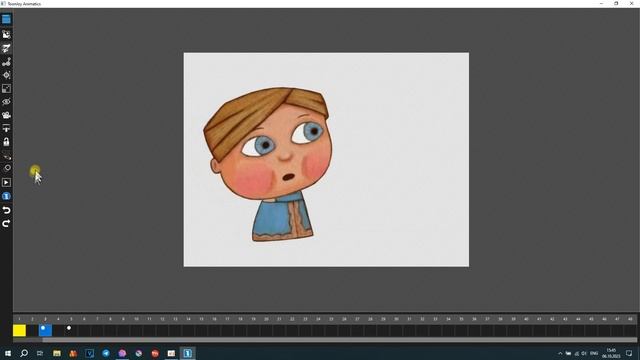The height and width of the screenshot is (360, 640).
Task: Select the yellow frame 1 cell
Action: pyautogui.click(x=19, y=330)
